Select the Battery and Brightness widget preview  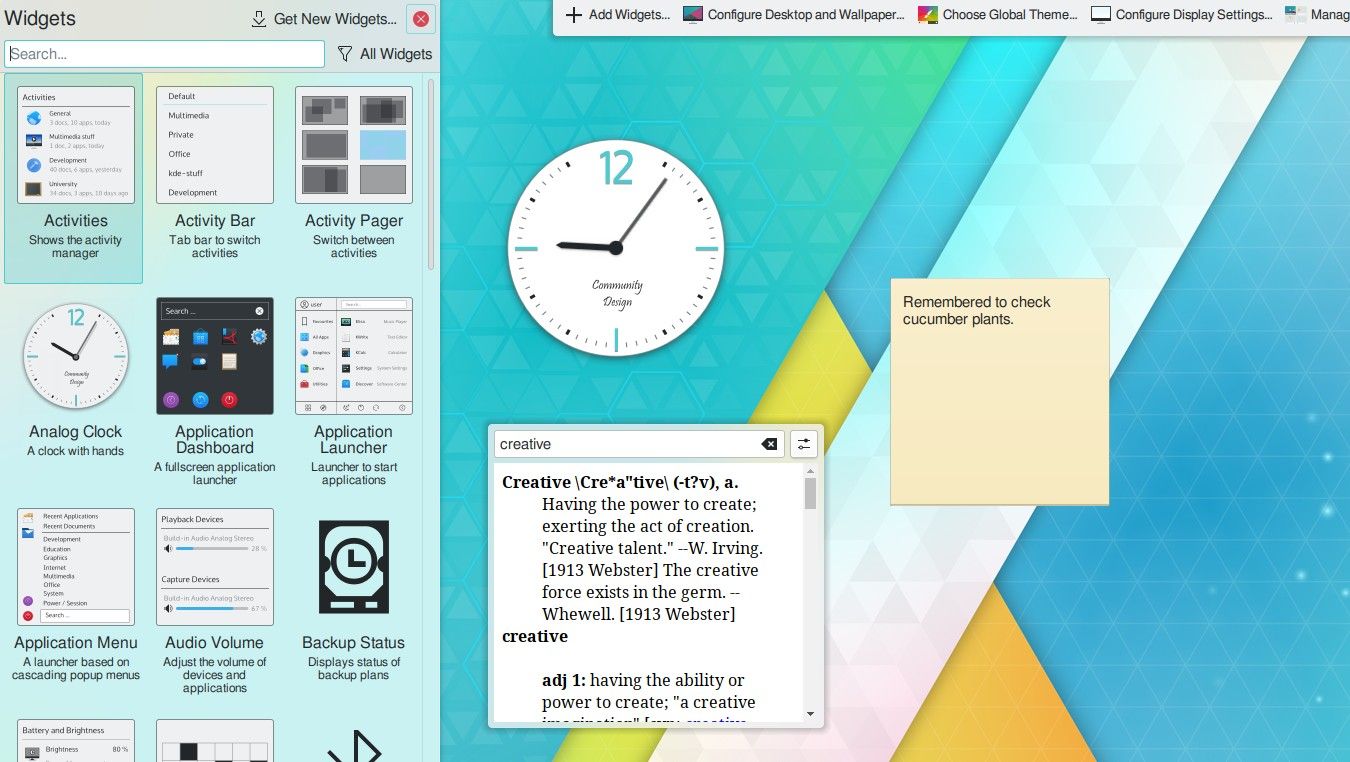(x=76, y=740)
